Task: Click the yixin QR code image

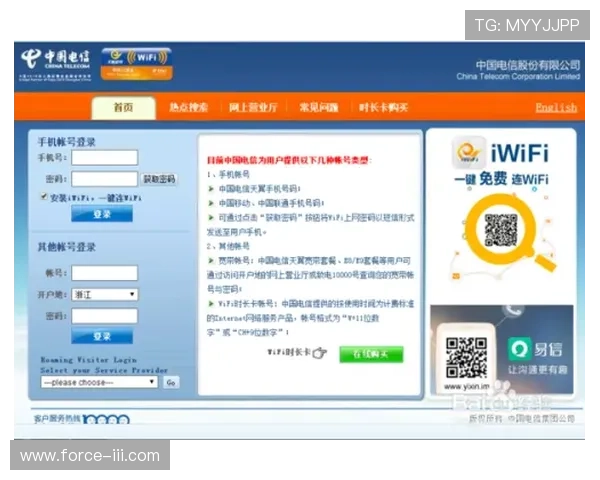Action: click(x=466, y=358)
